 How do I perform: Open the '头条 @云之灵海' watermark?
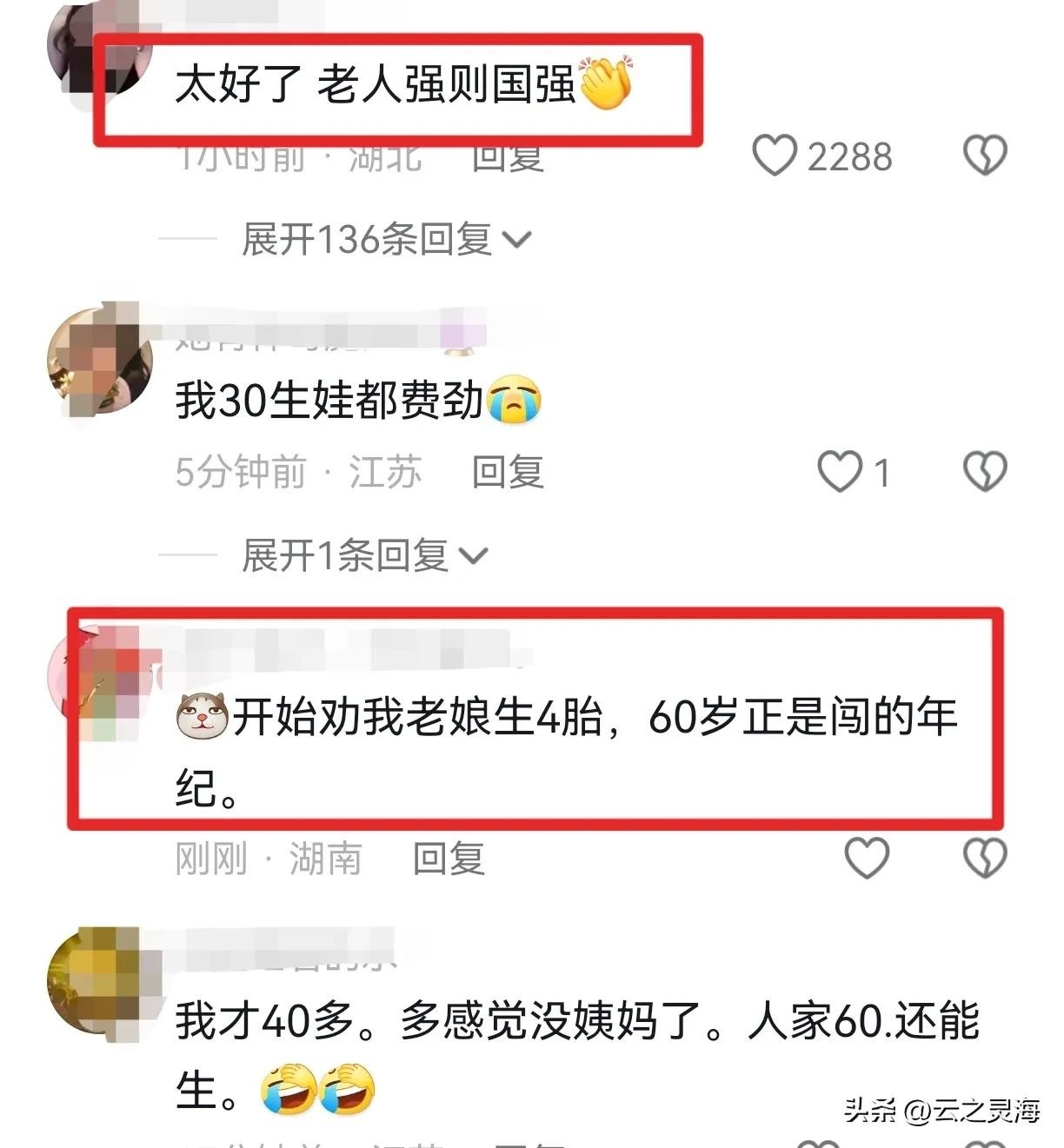point(941,1110)
